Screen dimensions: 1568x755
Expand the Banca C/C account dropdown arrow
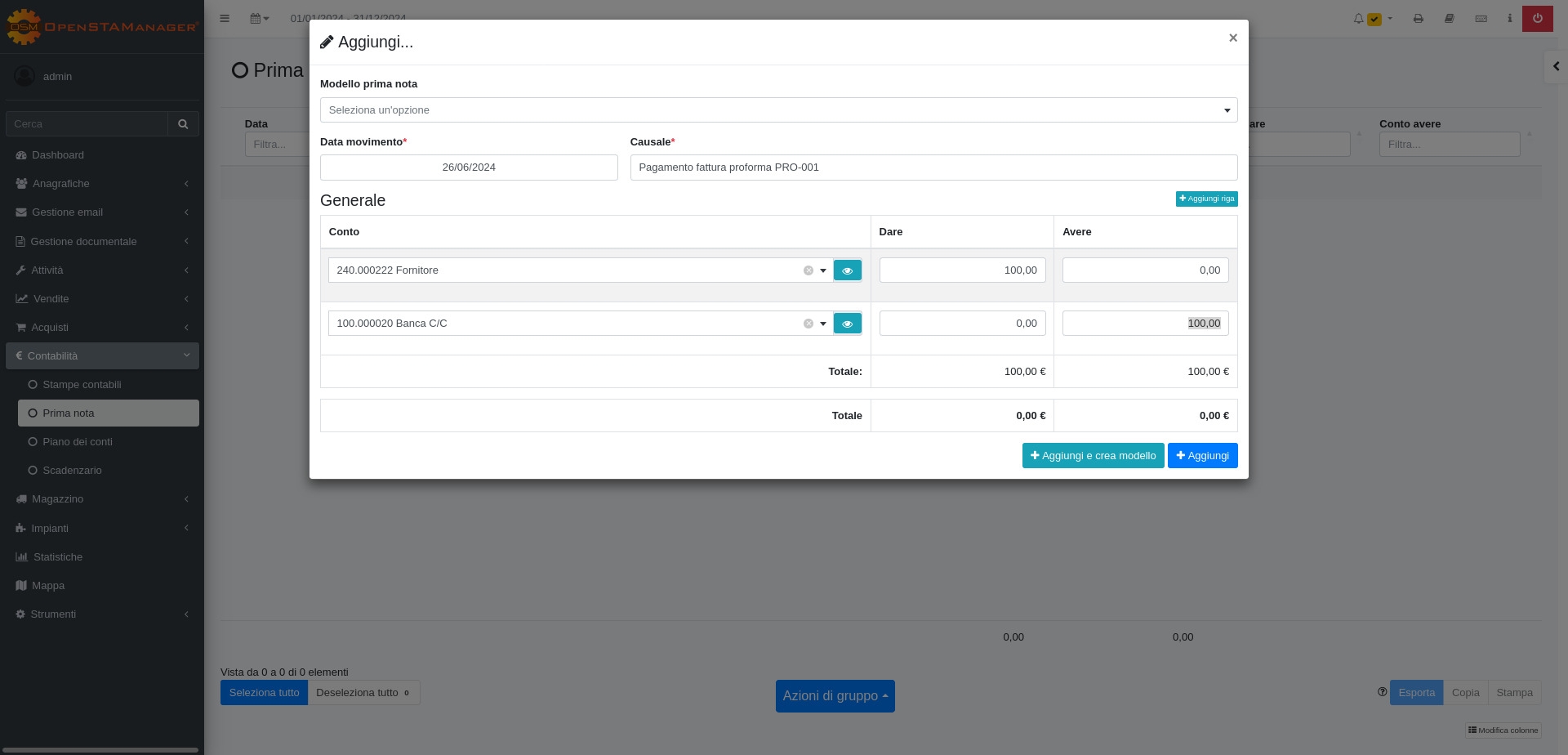[823, 324]
